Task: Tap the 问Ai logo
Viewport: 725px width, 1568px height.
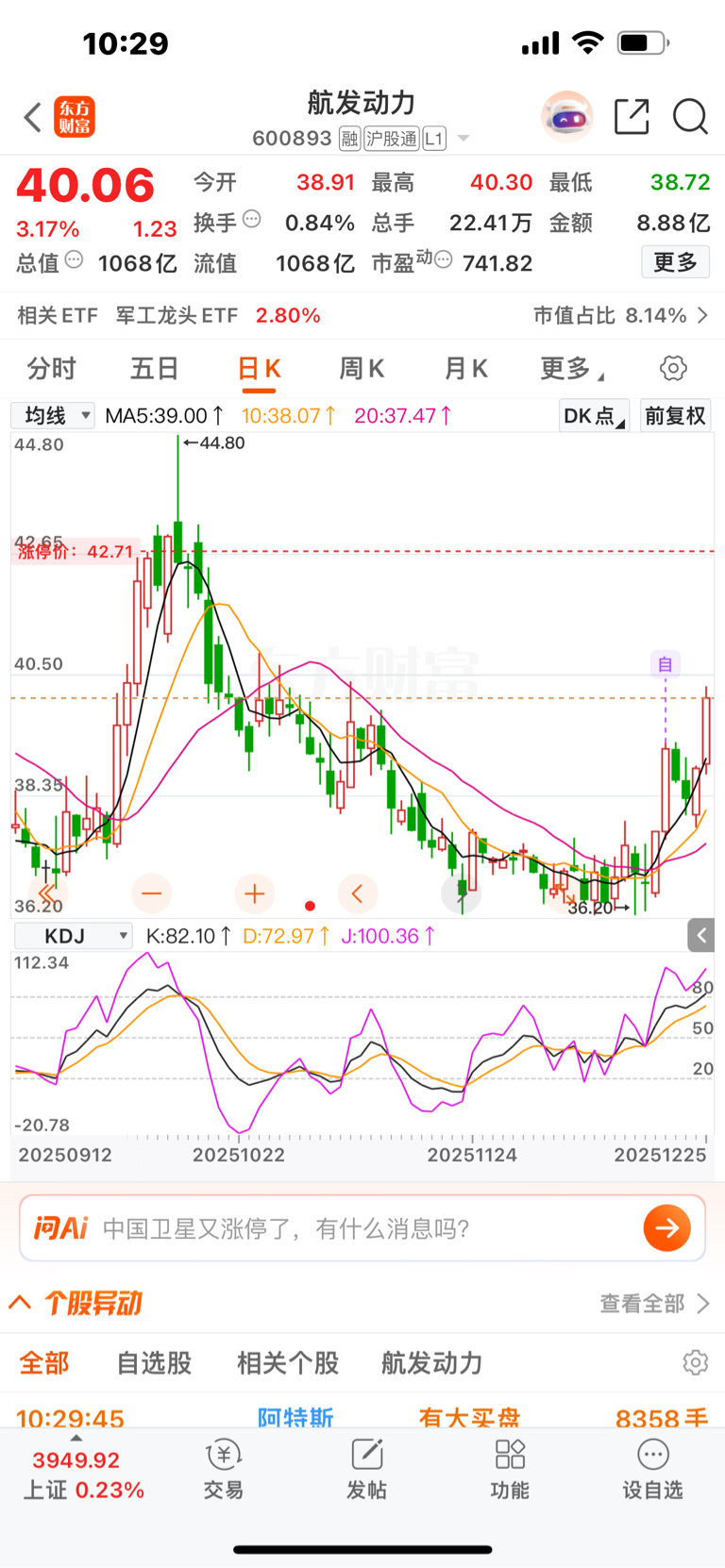Action: (60, 1227)
